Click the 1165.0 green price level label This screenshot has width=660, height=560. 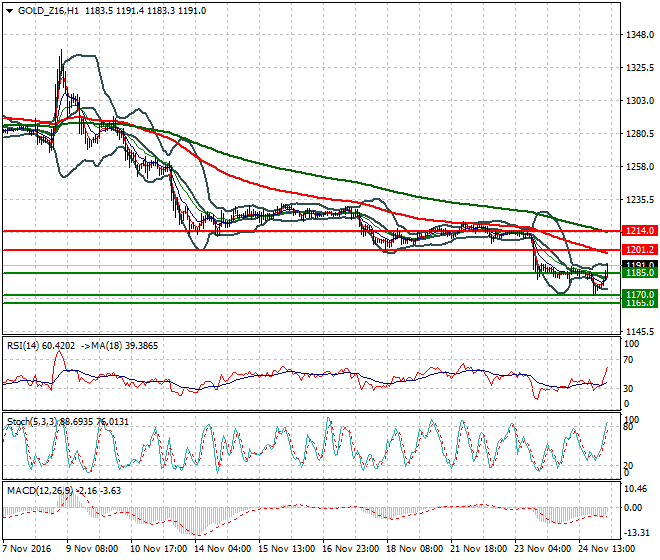(640, 303)
